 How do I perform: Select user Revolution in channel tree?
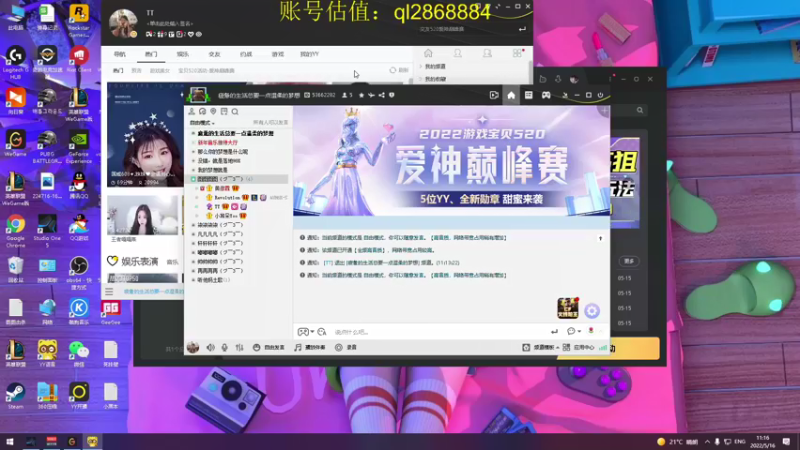[x=227, y=197]
